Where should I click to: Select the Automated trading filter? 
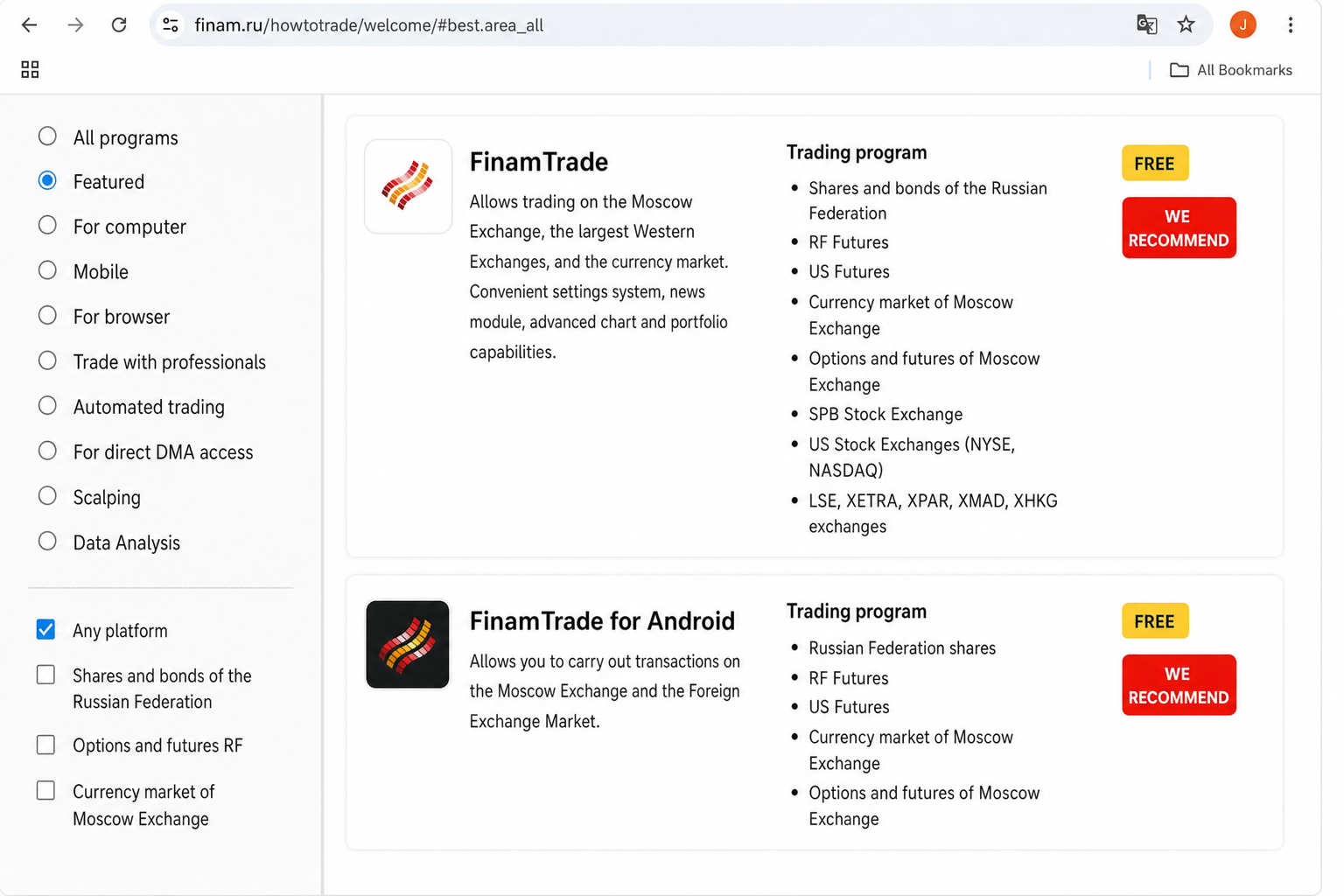[47, 406]
